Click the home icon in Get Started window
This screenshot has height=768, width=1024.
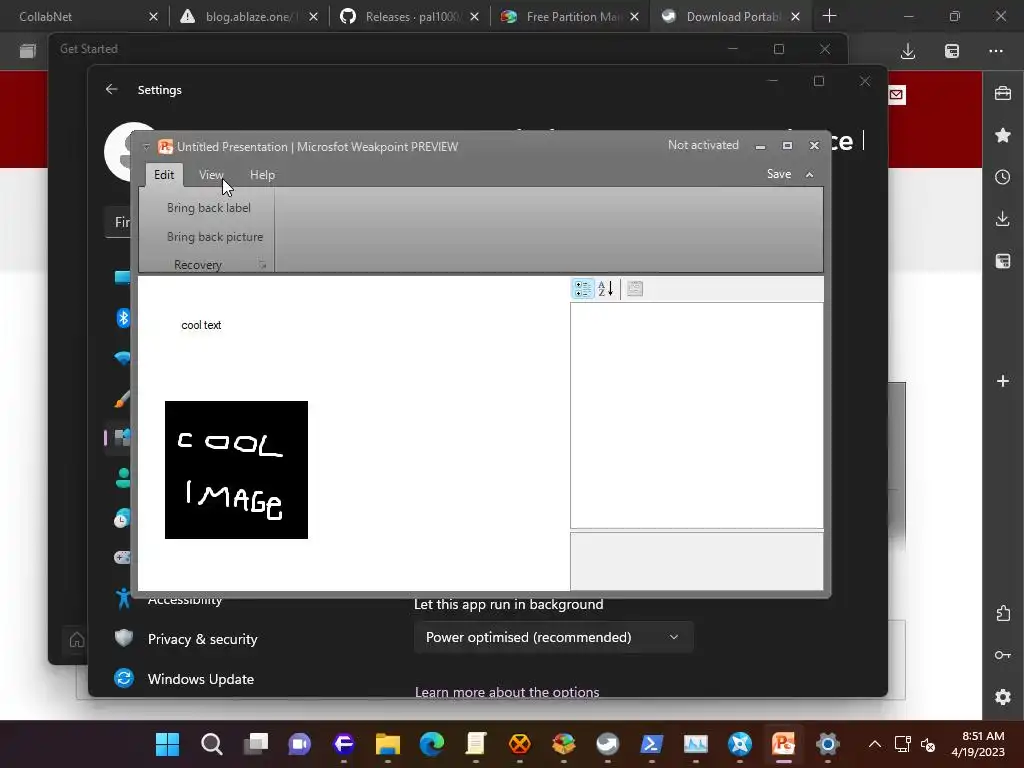(76, 639)
